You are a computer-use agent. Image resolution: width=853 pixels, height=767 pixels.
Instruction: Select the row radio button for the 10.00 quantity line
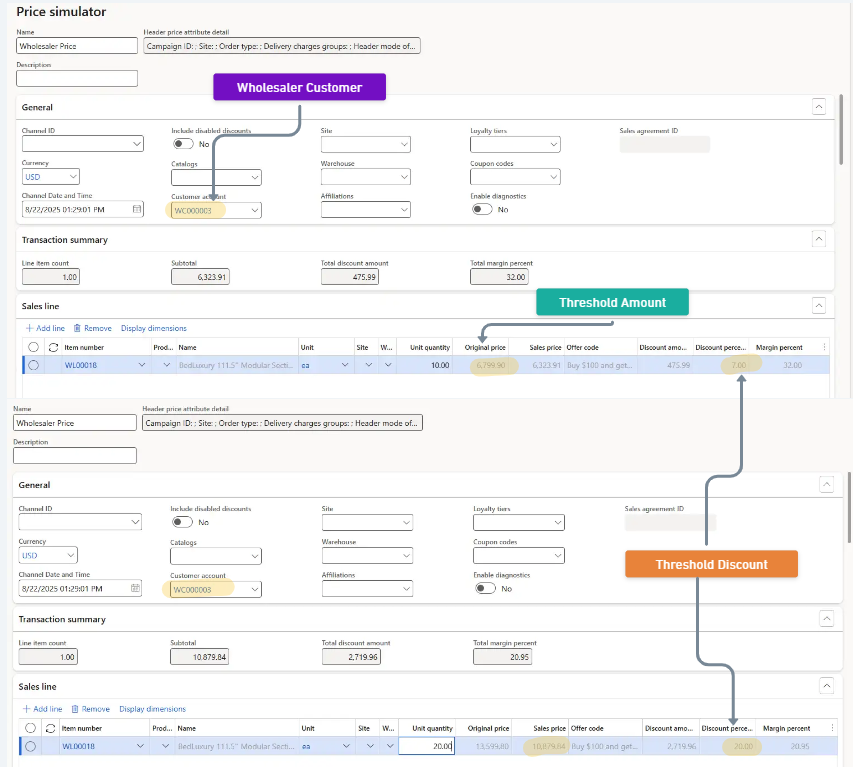[x=34, y=366]
